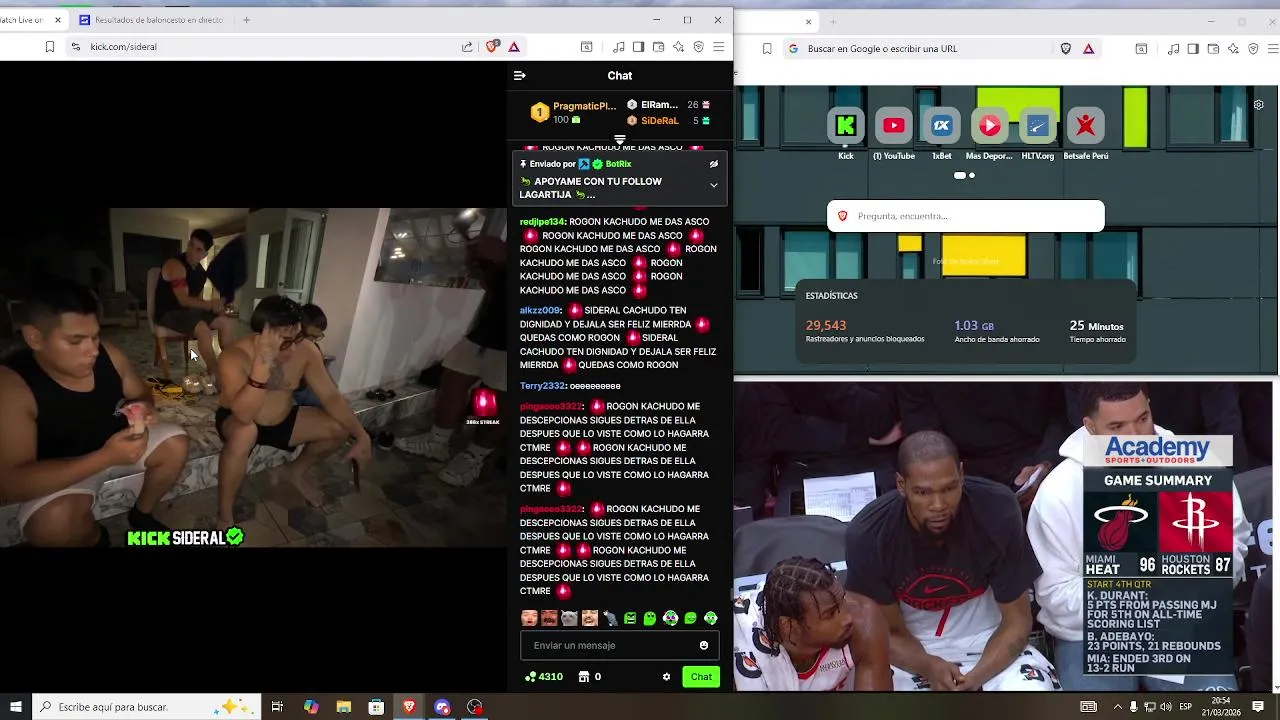
Task: Open a new tab in the Kick window
Action: click(x=246, y=20)
